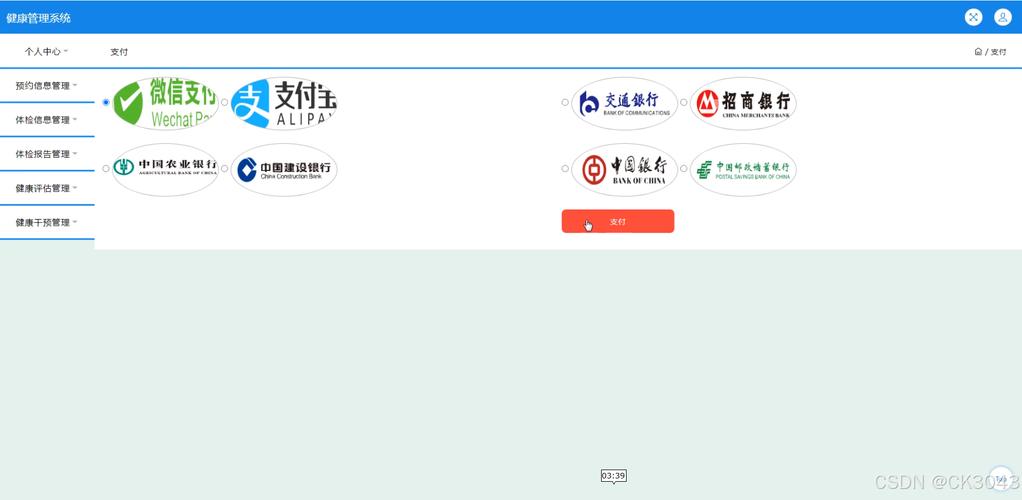Select the 中国银行 radio button
Viewport: 1022px width, 500px height.
[x=565, y=169]
